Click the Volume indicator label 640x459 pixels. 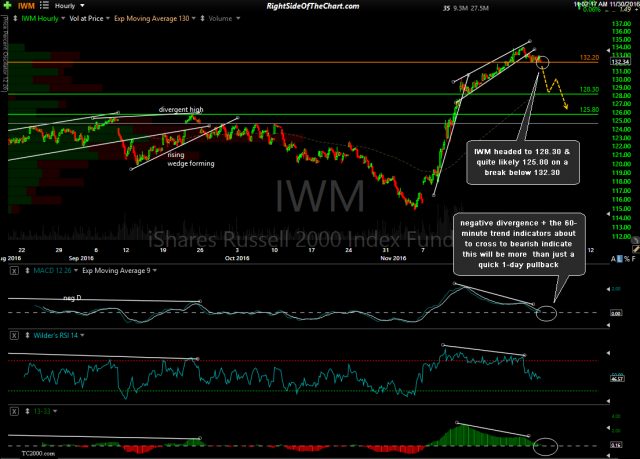point(220,18)
